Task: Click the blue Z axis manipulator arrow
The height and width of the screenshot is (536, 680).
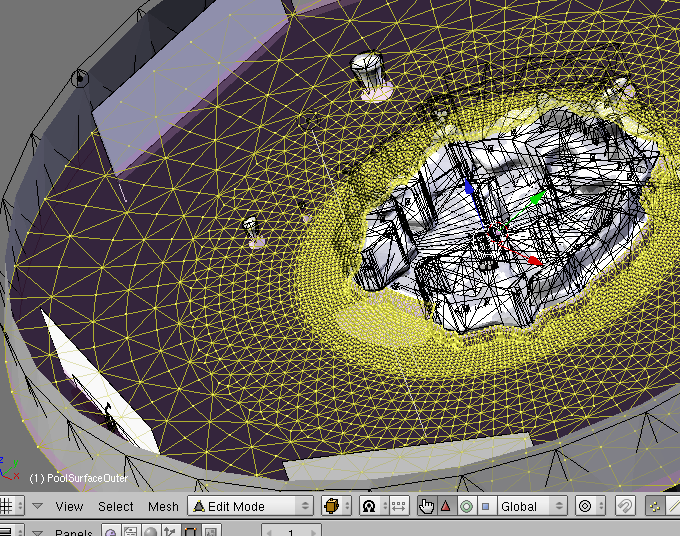Action: tap(468, 186)
